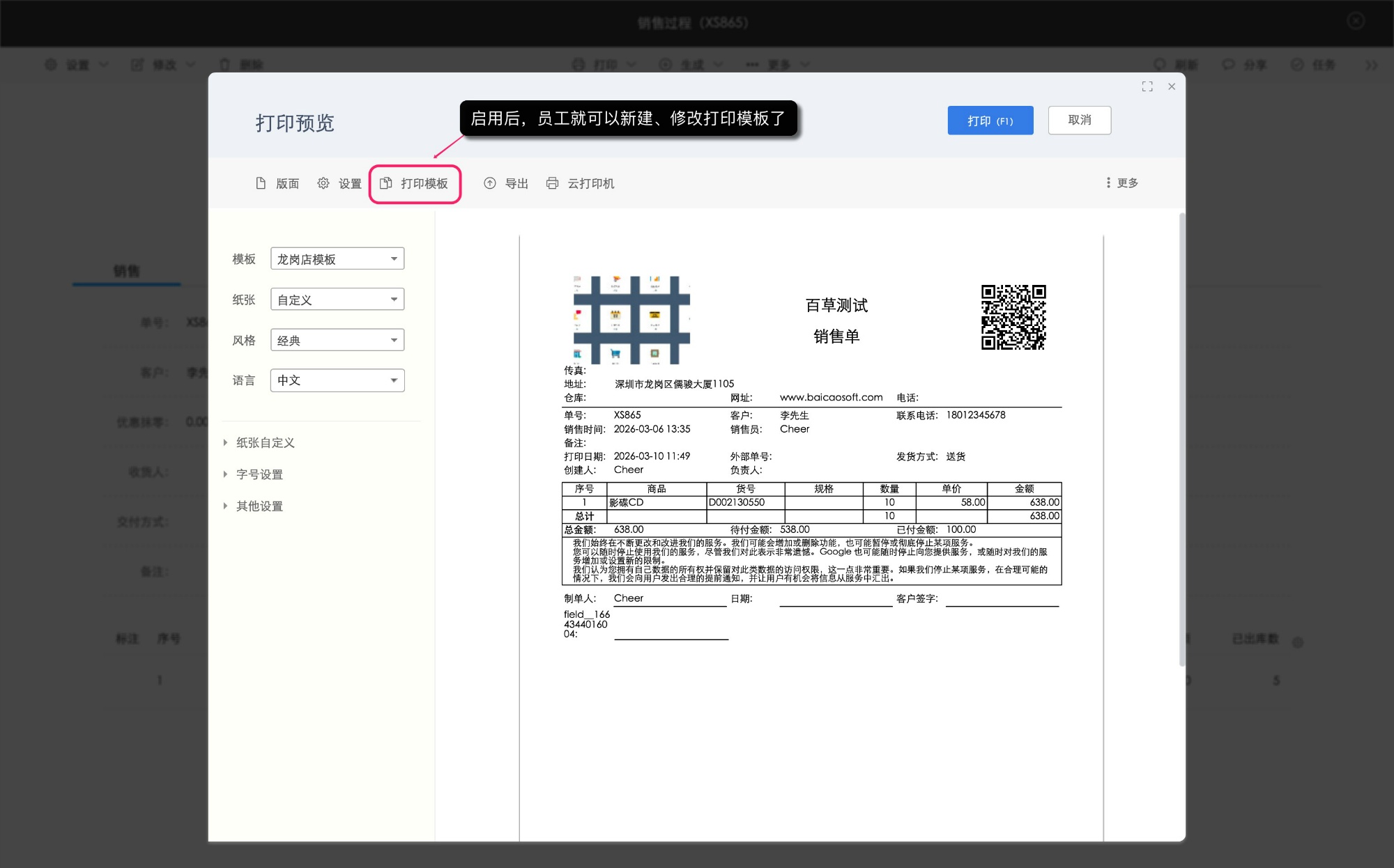Open the 打印模板 template manager
1394x868 pixels.
[415, 183]
